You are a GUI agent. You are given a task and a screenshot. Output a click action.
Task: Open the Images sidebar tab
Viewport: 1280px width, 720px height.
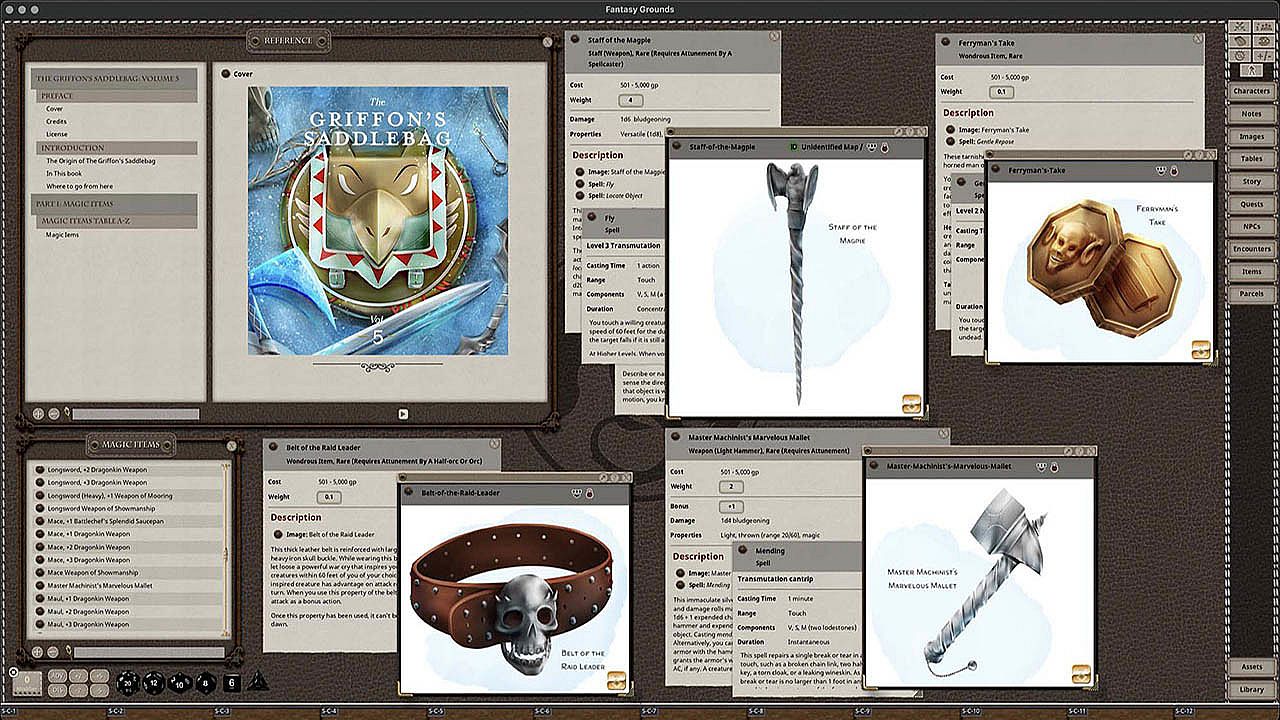[x=1251, y=136]
